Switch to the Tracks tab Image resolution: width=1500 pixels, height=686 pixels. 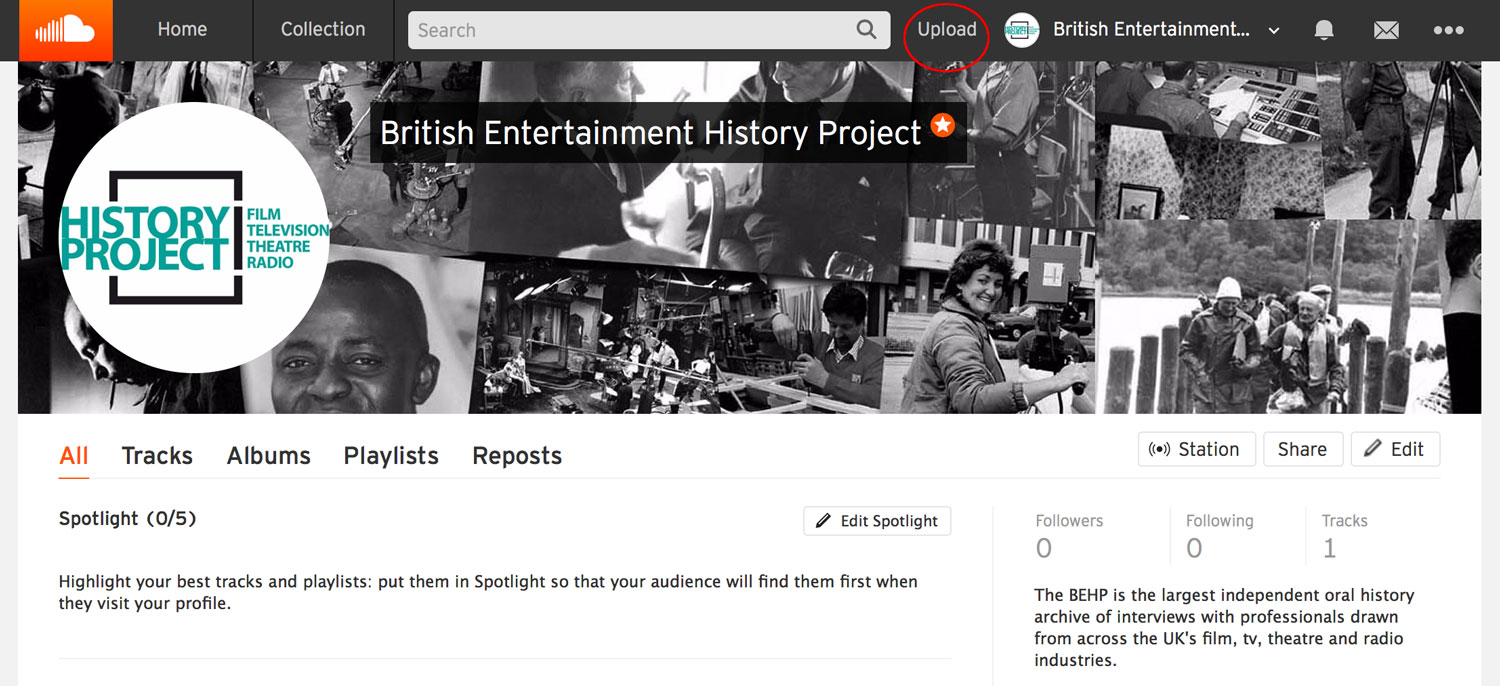coord(157,456)
